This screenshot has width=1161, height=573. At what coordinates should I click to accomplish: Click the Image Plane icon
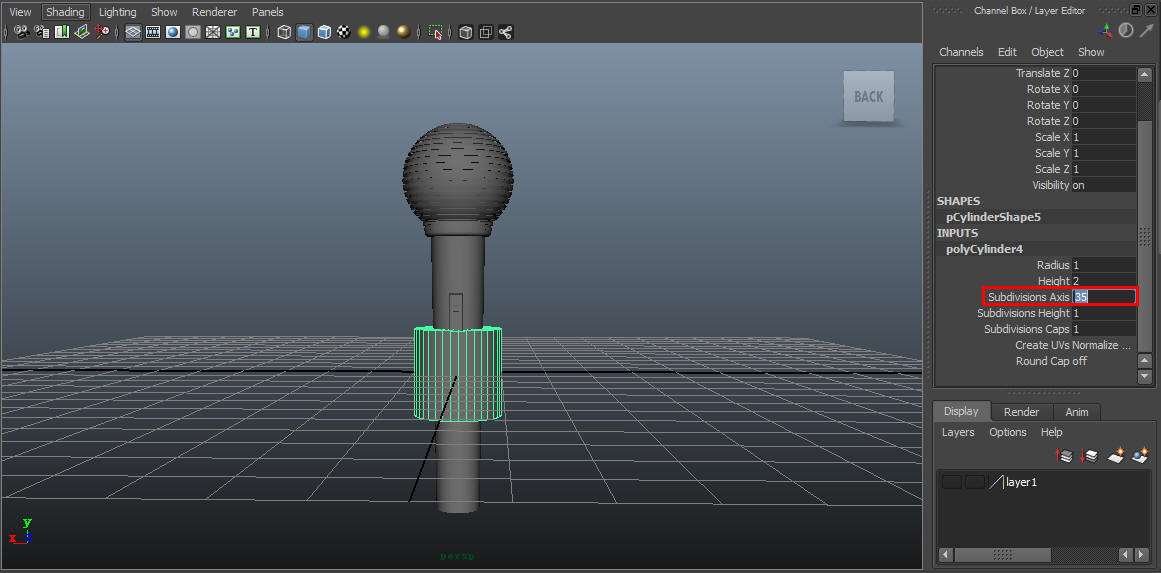pyautogui.click(x=82, y=32)
